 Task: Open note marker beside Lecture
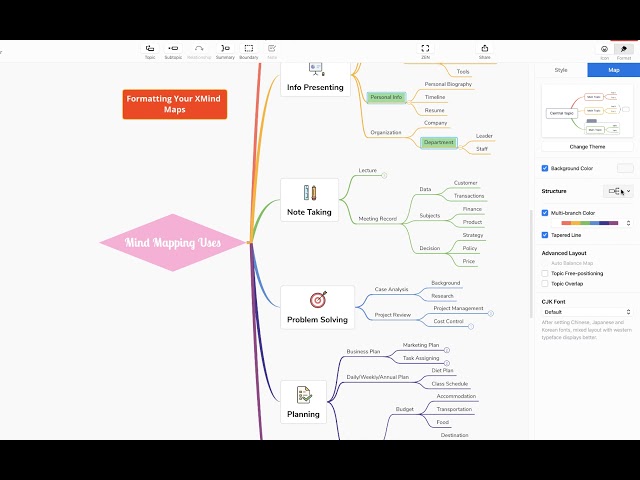[x=384, y=176]
